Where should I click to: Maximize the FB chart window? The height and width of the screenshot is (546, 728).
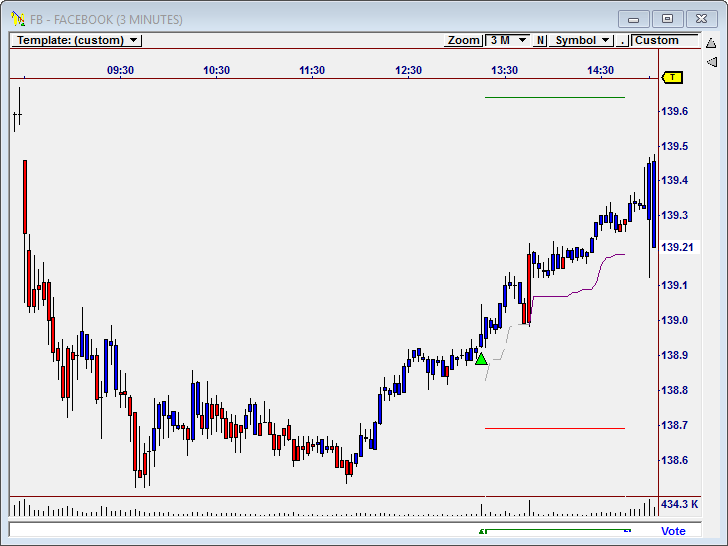coord(667,19)
